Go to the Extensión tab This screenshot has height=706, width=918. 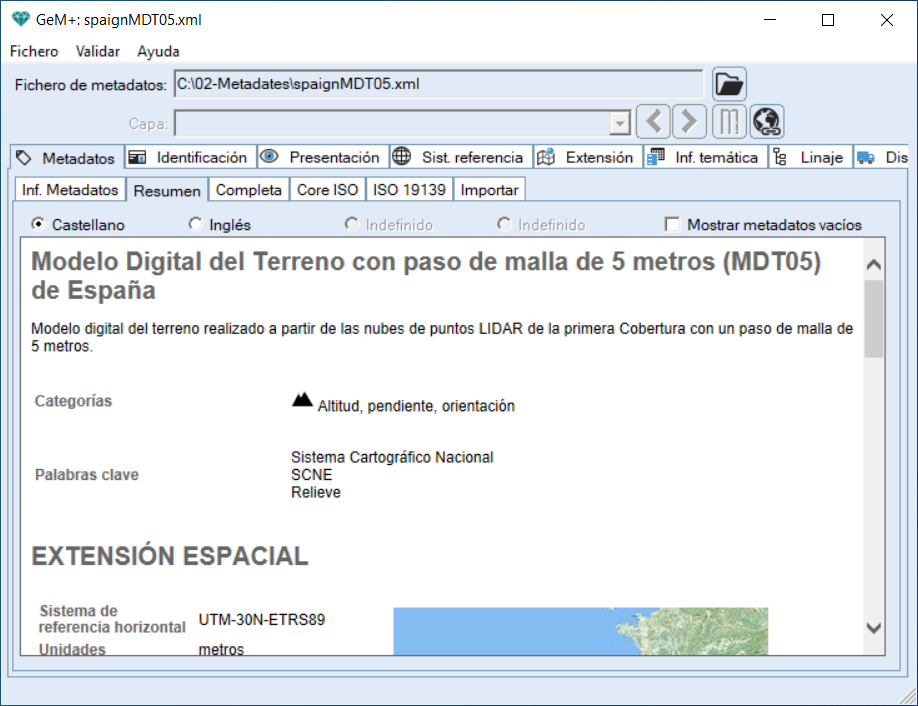point(587,158)
